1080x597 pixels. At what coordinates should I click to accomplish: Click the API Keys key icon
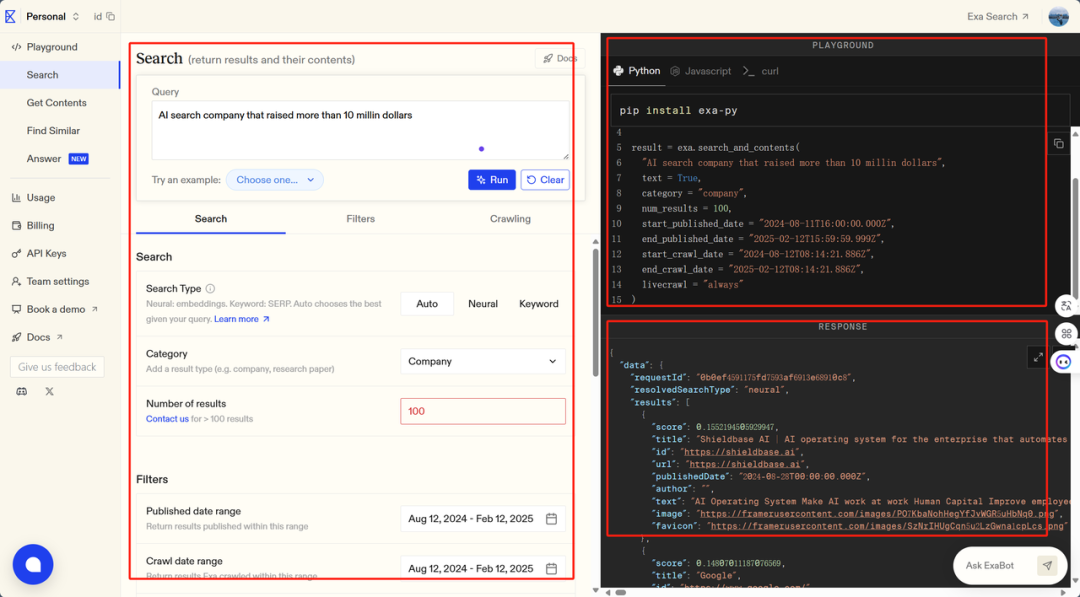(16, 253)
